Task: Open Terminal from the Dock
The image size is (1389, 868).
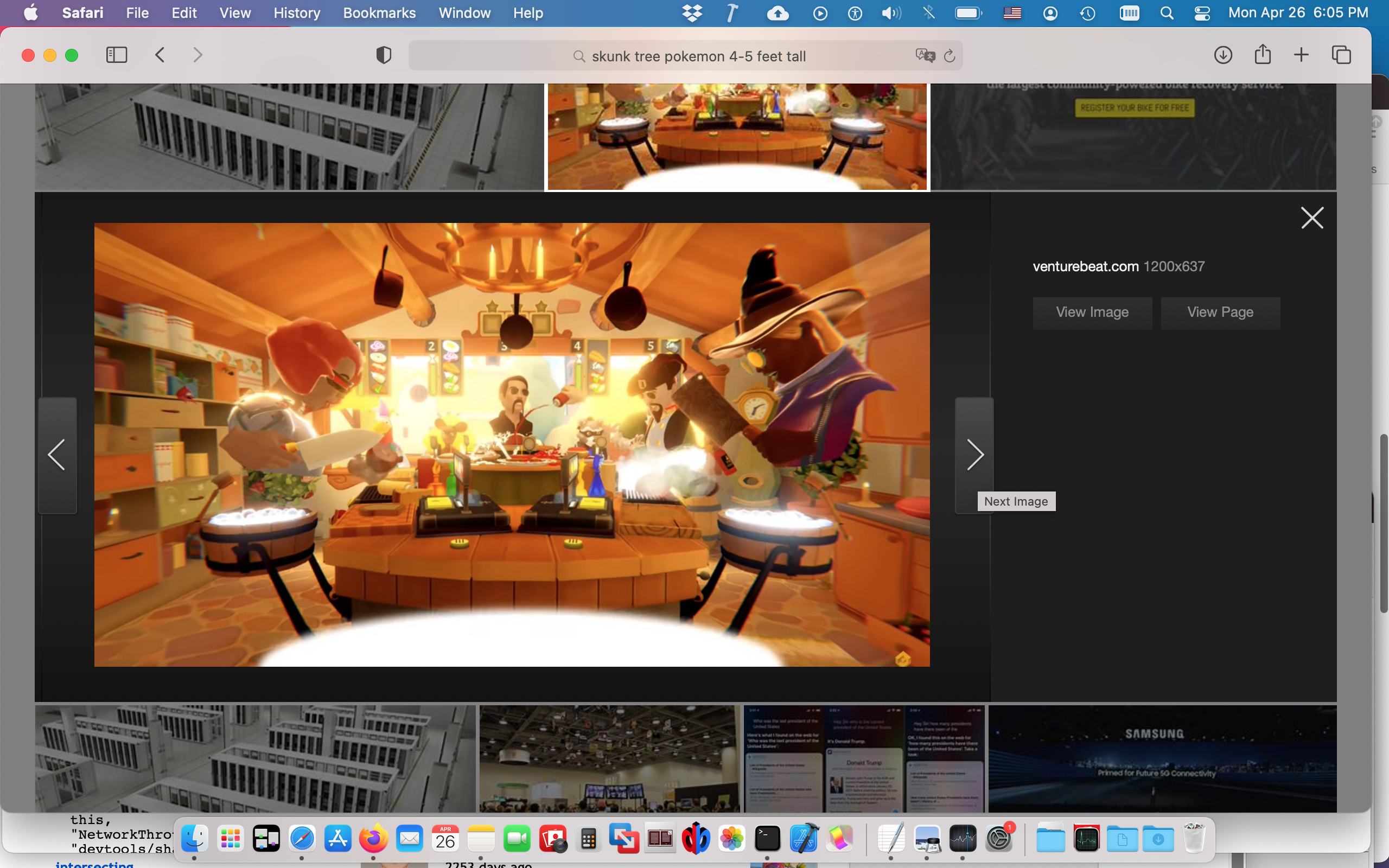Action: click(767, 839)
